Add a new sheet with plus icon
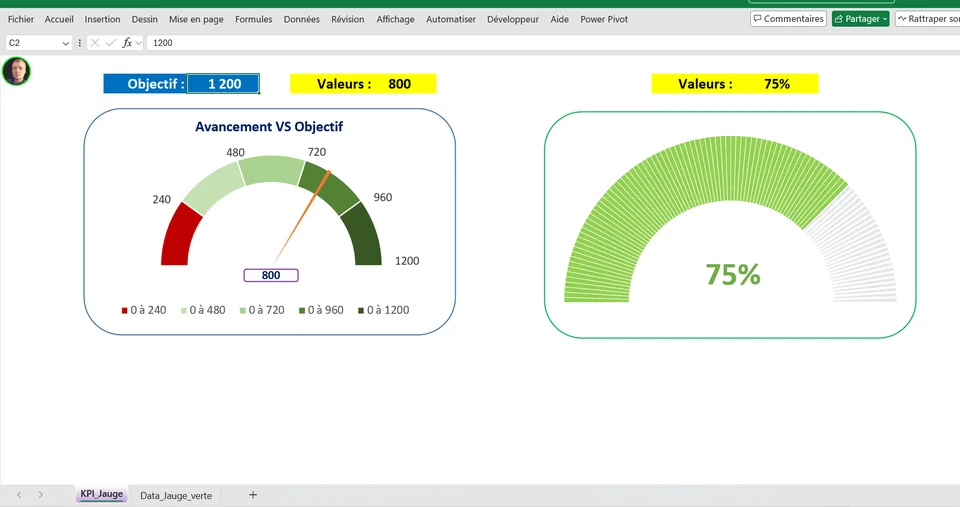 (253, 495)
